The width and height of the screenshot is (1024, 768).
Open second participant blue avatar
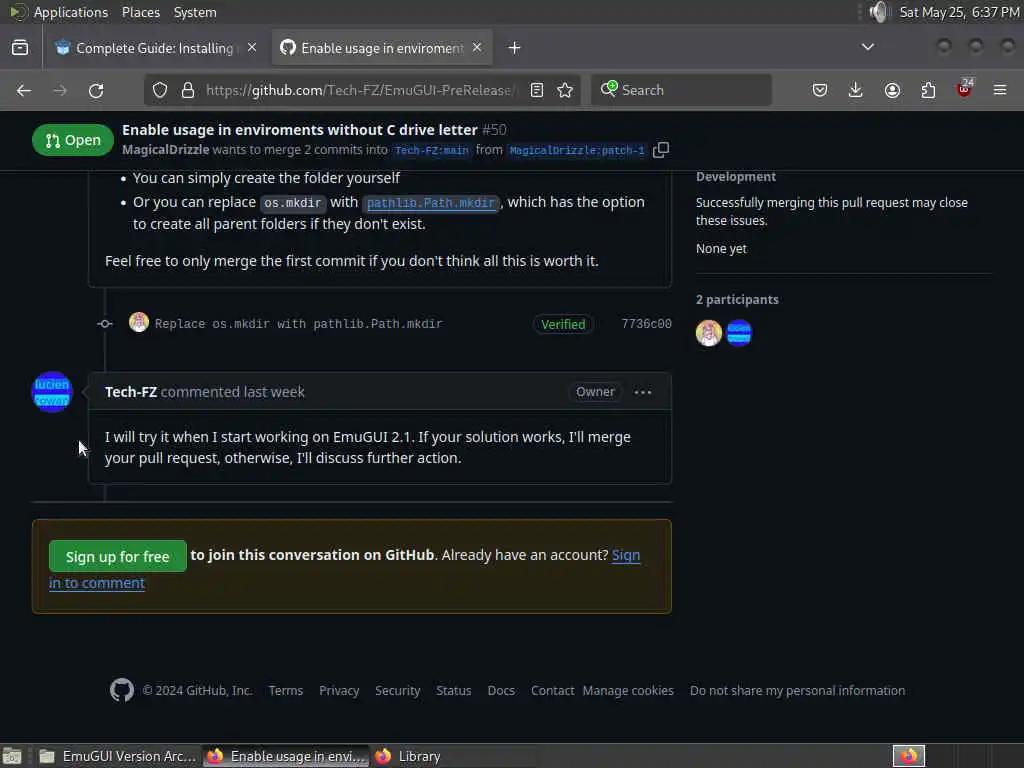point(739,333)
